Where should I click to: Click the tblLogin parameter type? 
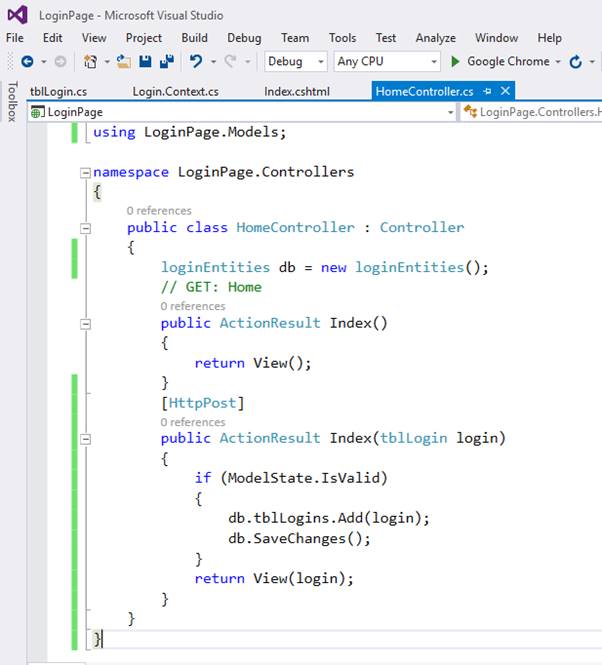coord(414,438)
